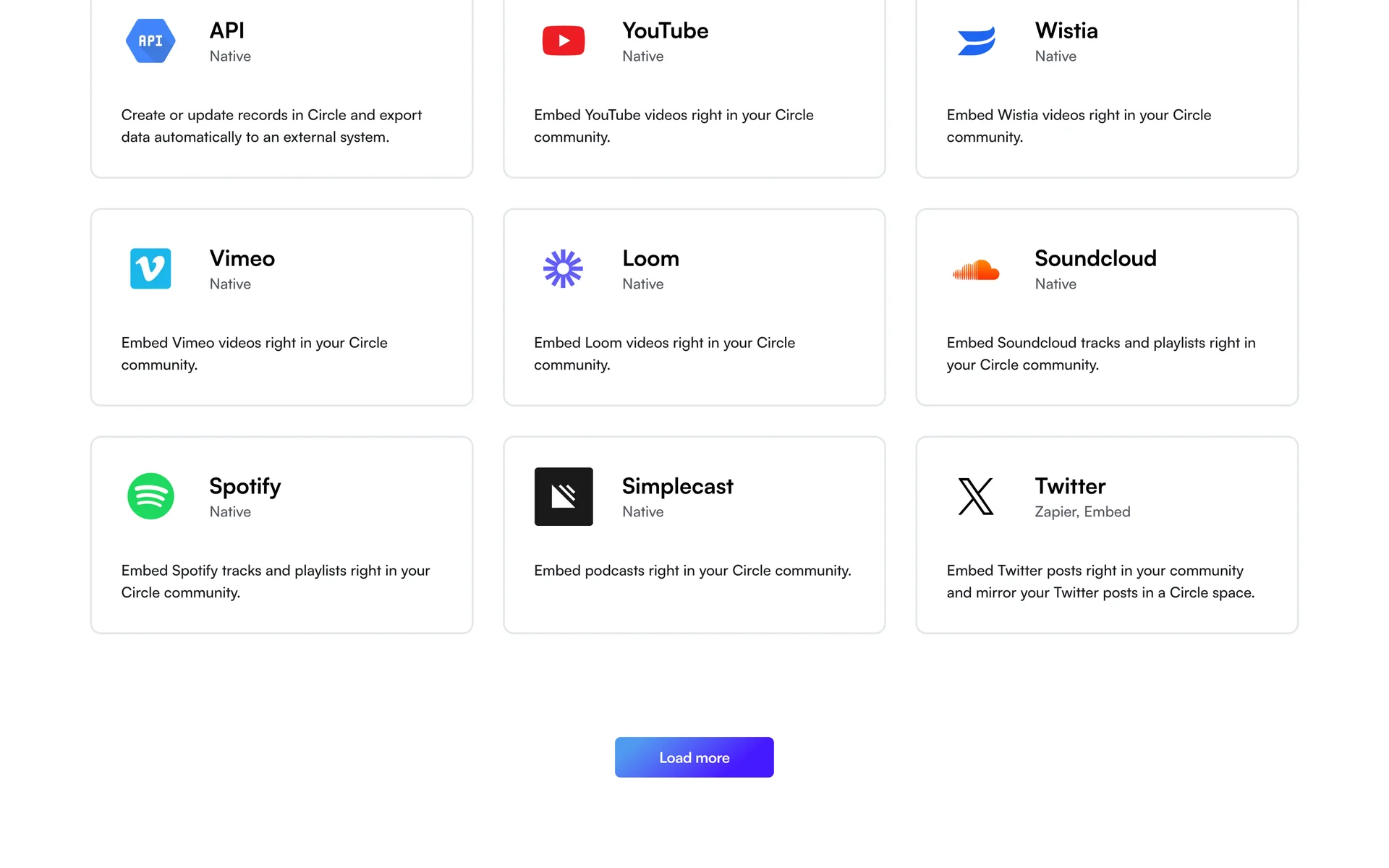The image size is (1389, 868).
Task: Click the Vimeo logo icon
Action: [150, 268]
